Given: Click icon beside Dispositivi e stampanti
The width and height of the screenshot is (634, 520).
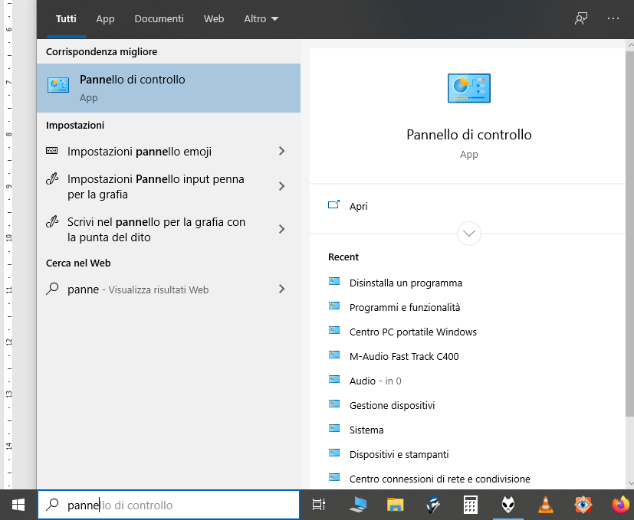Looking at the screenshot, I should (x=334, y=453).
